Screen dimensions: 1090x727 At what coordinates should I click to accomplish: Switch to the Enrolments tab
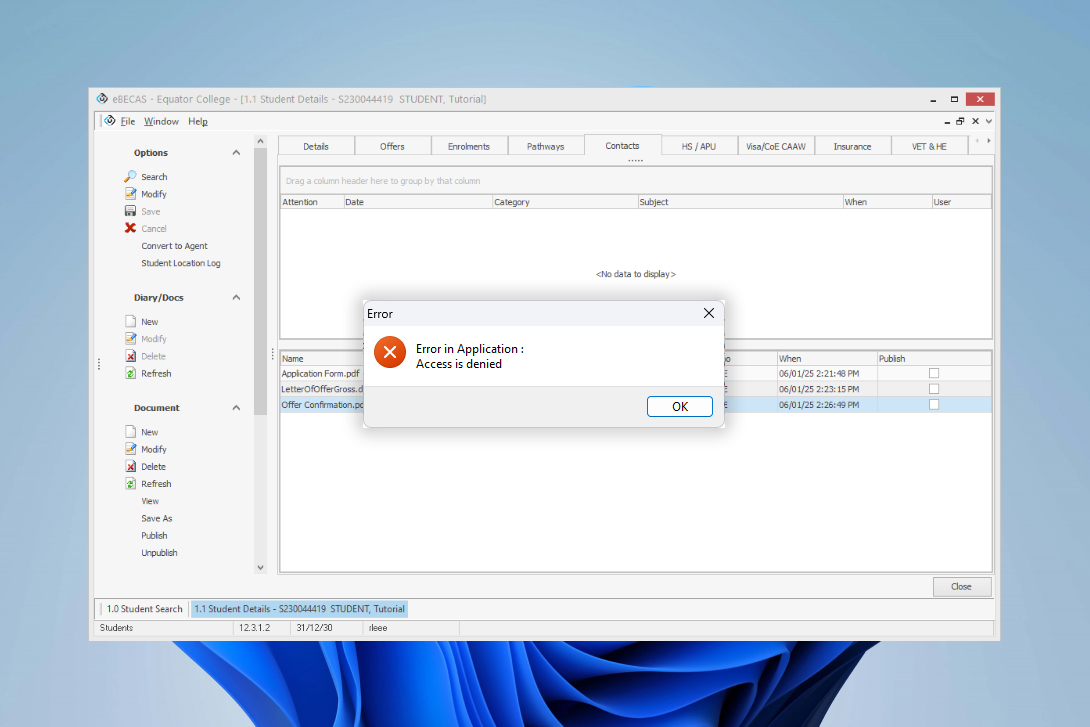coord(469,147)
